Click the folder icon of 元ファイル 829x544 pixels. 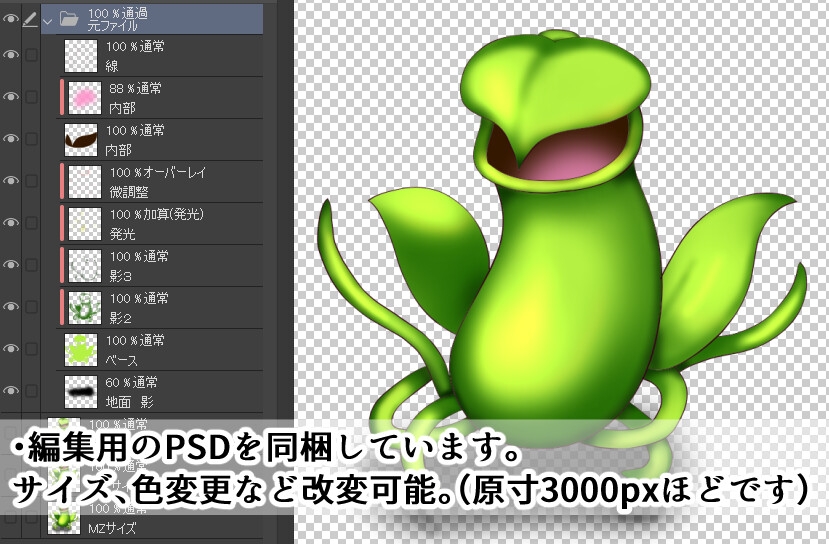click(x=69, y=20)
